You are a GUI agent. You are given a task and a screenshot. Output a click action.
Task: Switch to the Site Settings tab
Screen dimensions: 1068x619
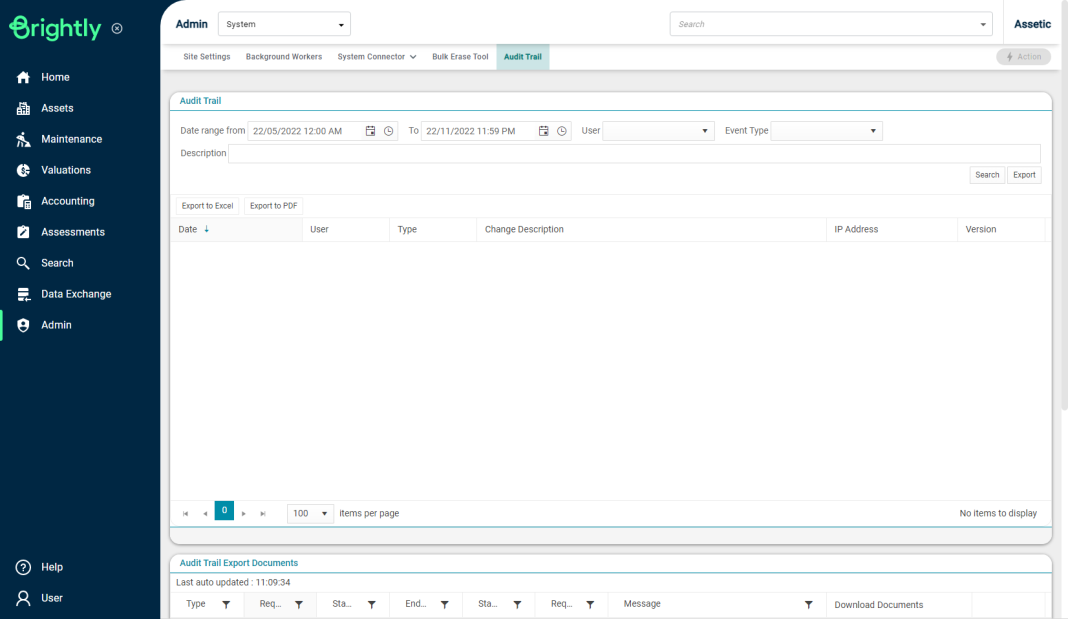point(206,57)
